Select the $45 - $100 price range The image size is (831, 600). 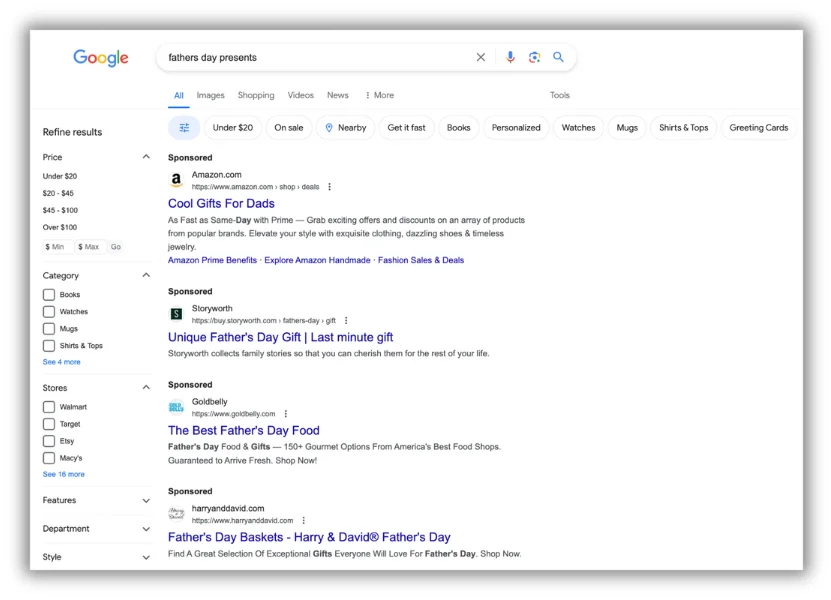click(60, 210)
